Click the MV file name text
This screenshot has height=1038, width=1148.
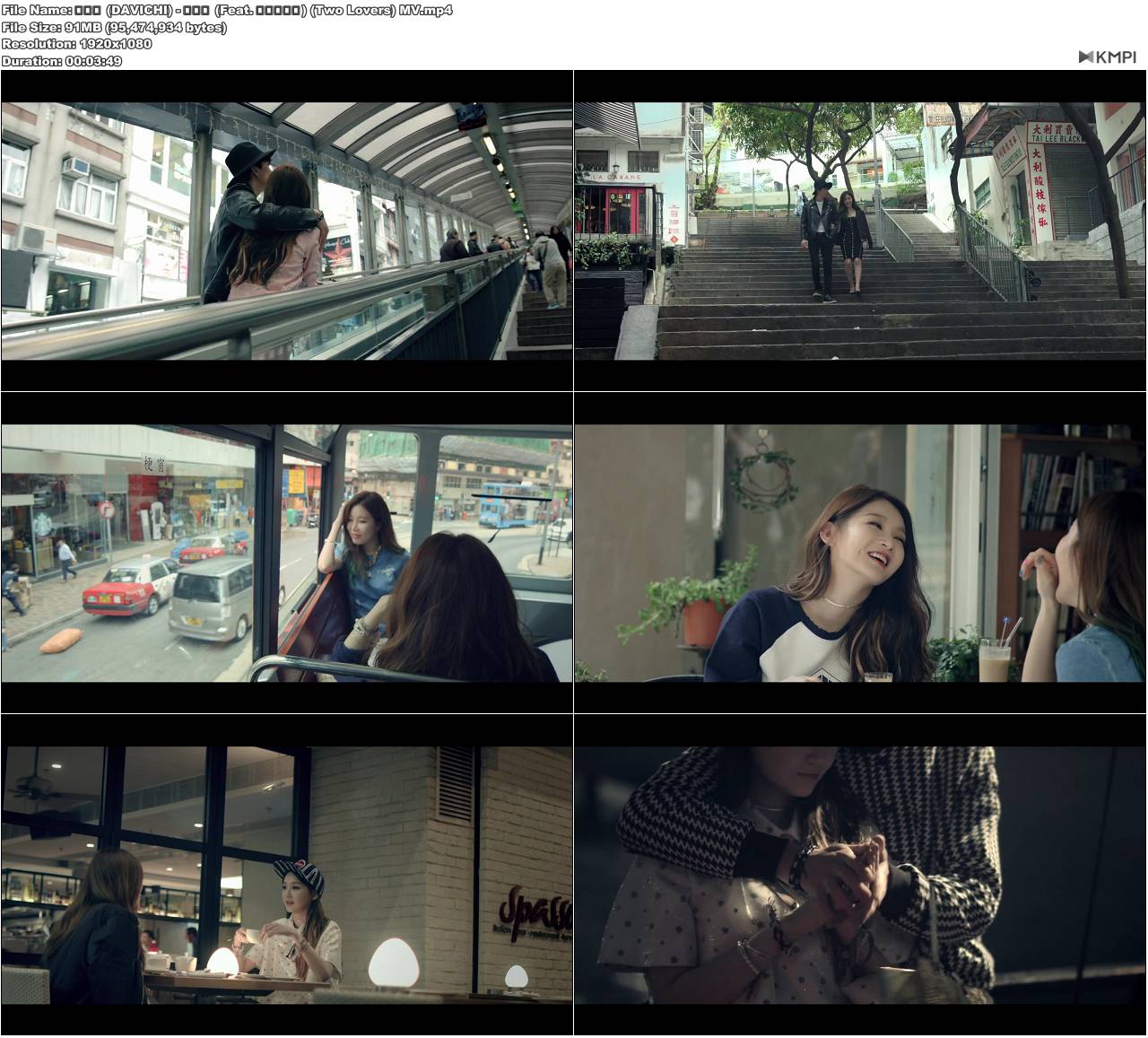(224, 11)
